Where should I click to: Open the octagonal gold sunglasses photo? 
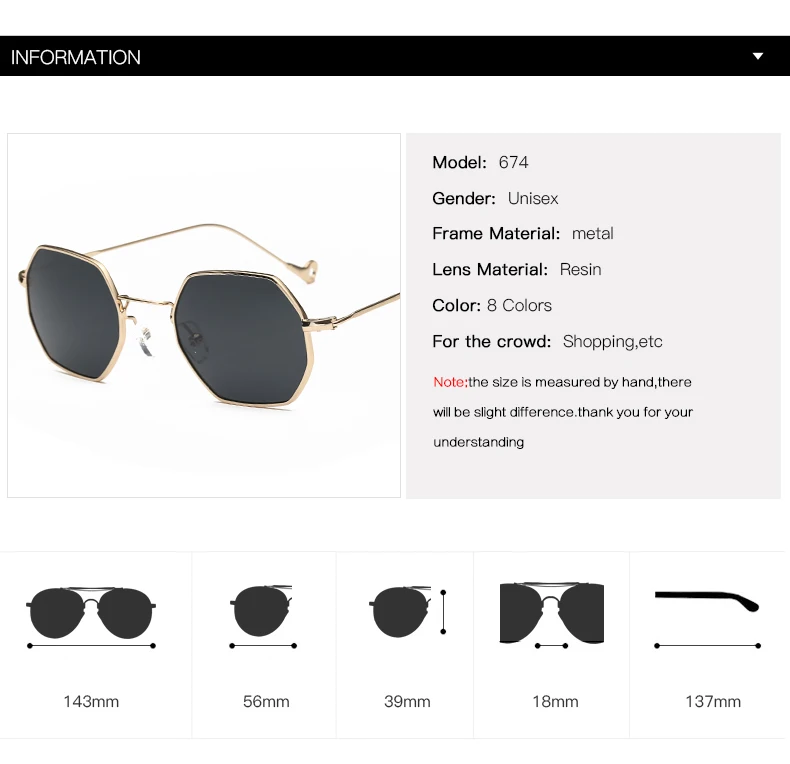tap(204, 315)
